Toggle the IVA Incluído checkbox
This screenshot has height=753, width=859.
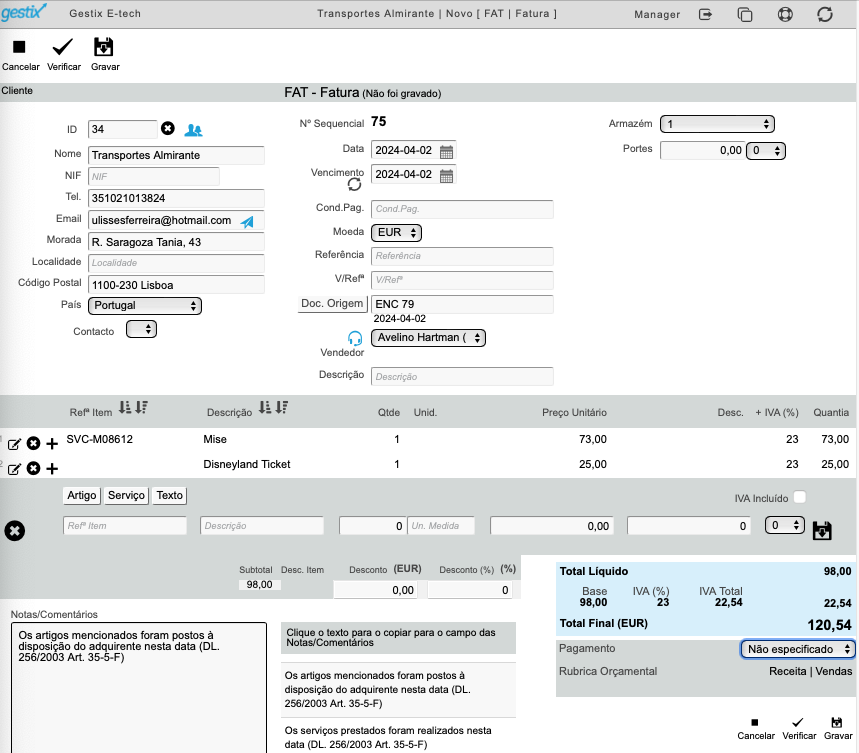pyautogui.click(x=800, y=497)
